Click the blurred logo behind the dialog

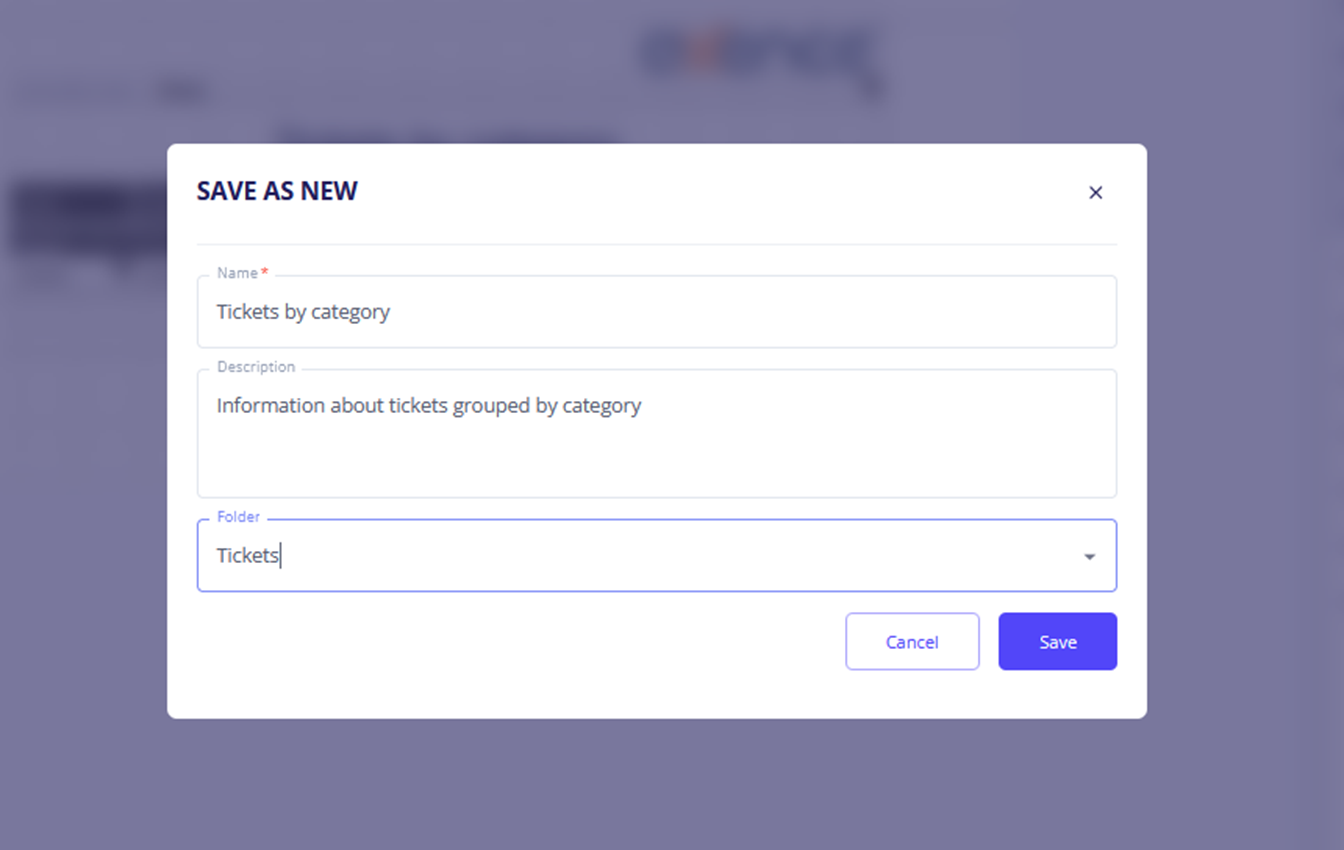tap(760, 55)
